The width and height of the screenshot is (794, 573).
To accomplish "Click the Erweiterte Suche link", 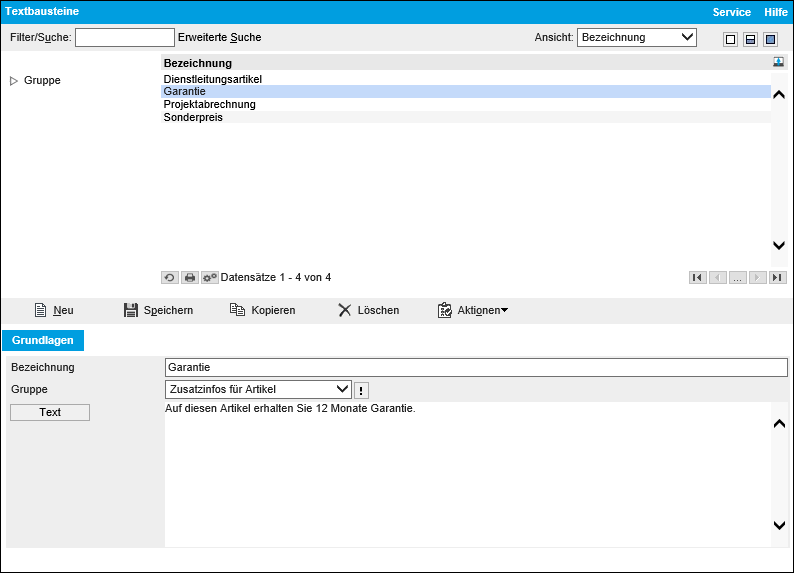I will [219, 38].
